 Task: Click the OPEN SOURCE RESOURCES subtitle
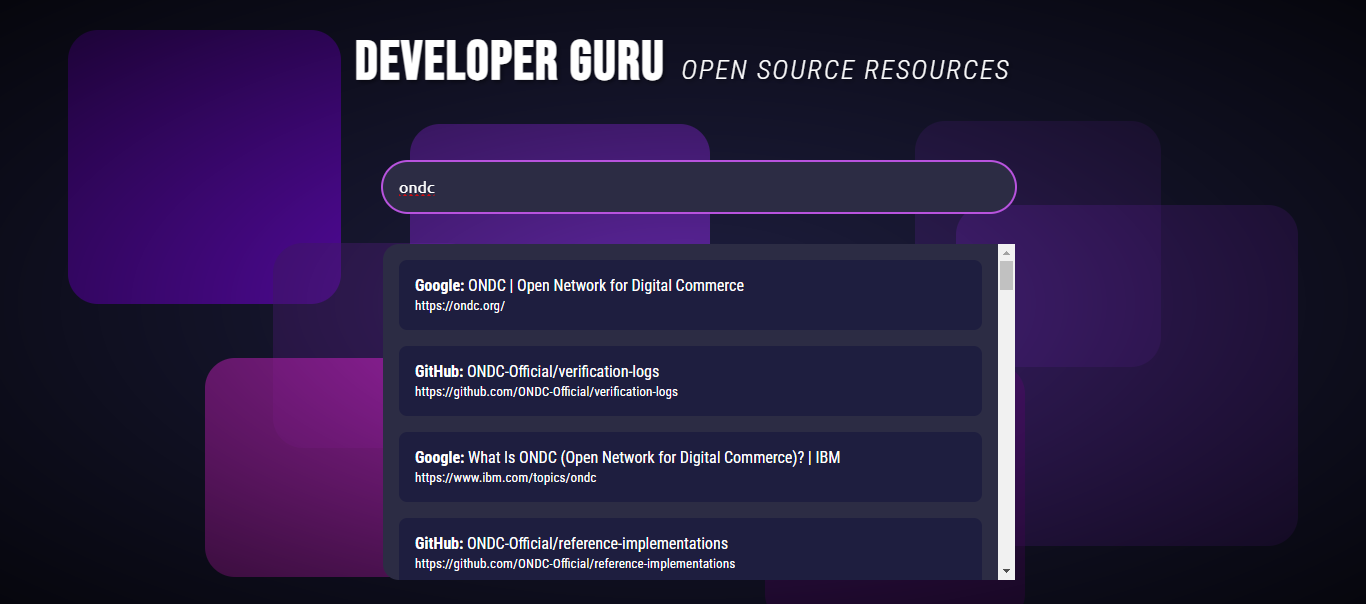click(x=845, y=70)
